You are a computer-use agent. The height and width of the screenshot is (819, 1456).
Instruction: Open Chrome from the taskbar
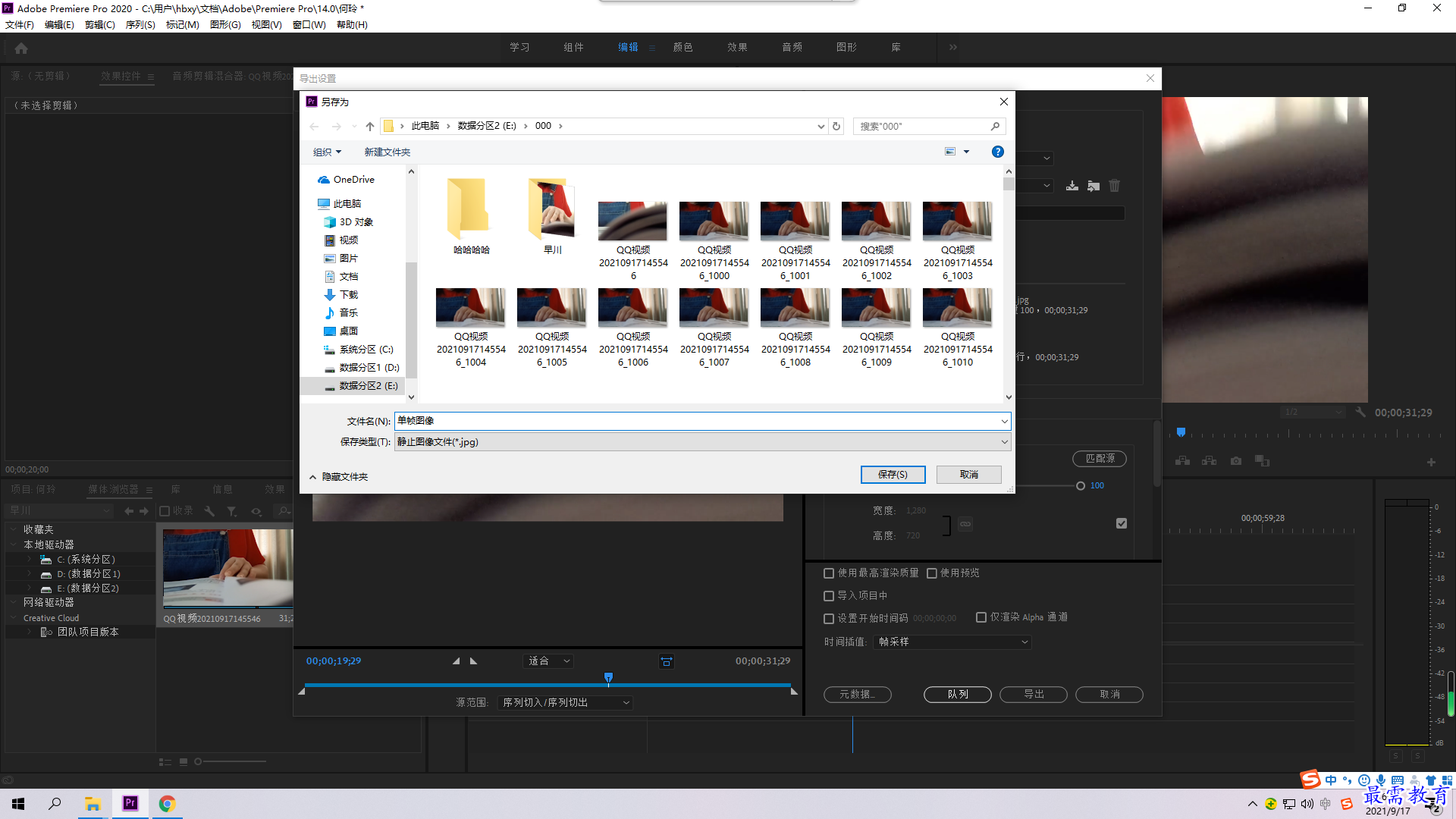(x=167, y=804)
